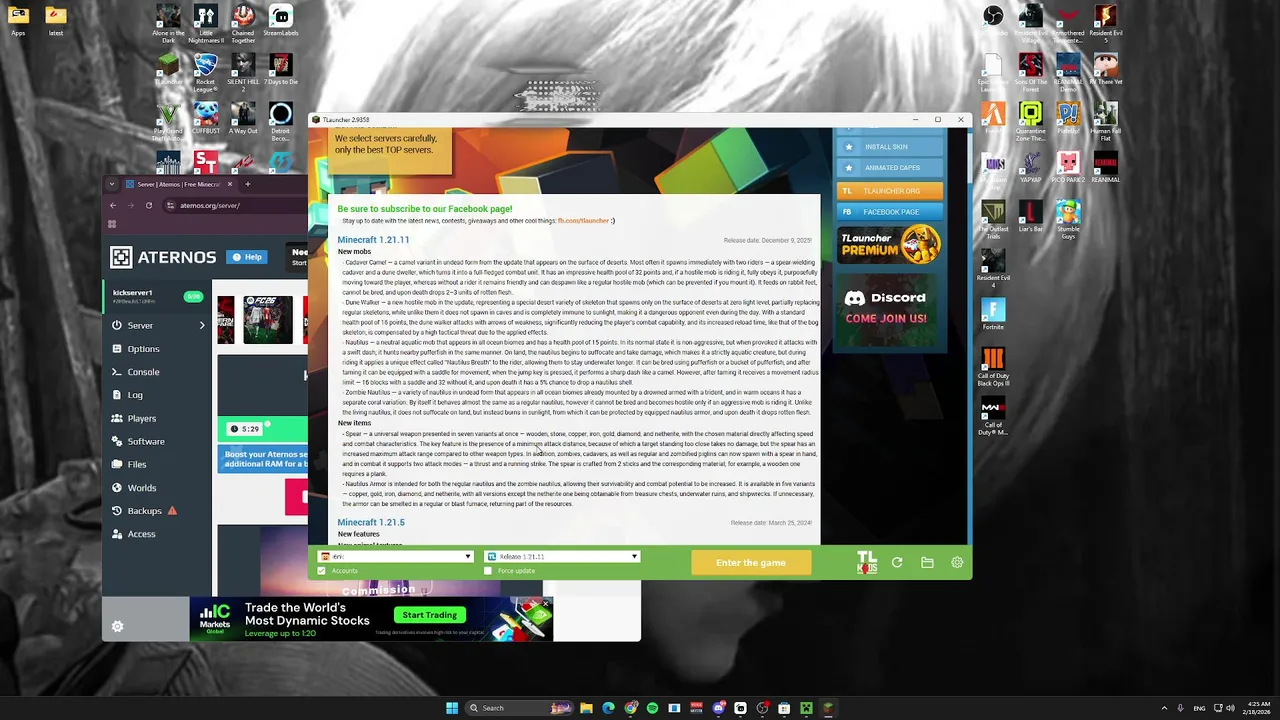
Task: Click the Aternos Help button
Action: pos(246,257)
